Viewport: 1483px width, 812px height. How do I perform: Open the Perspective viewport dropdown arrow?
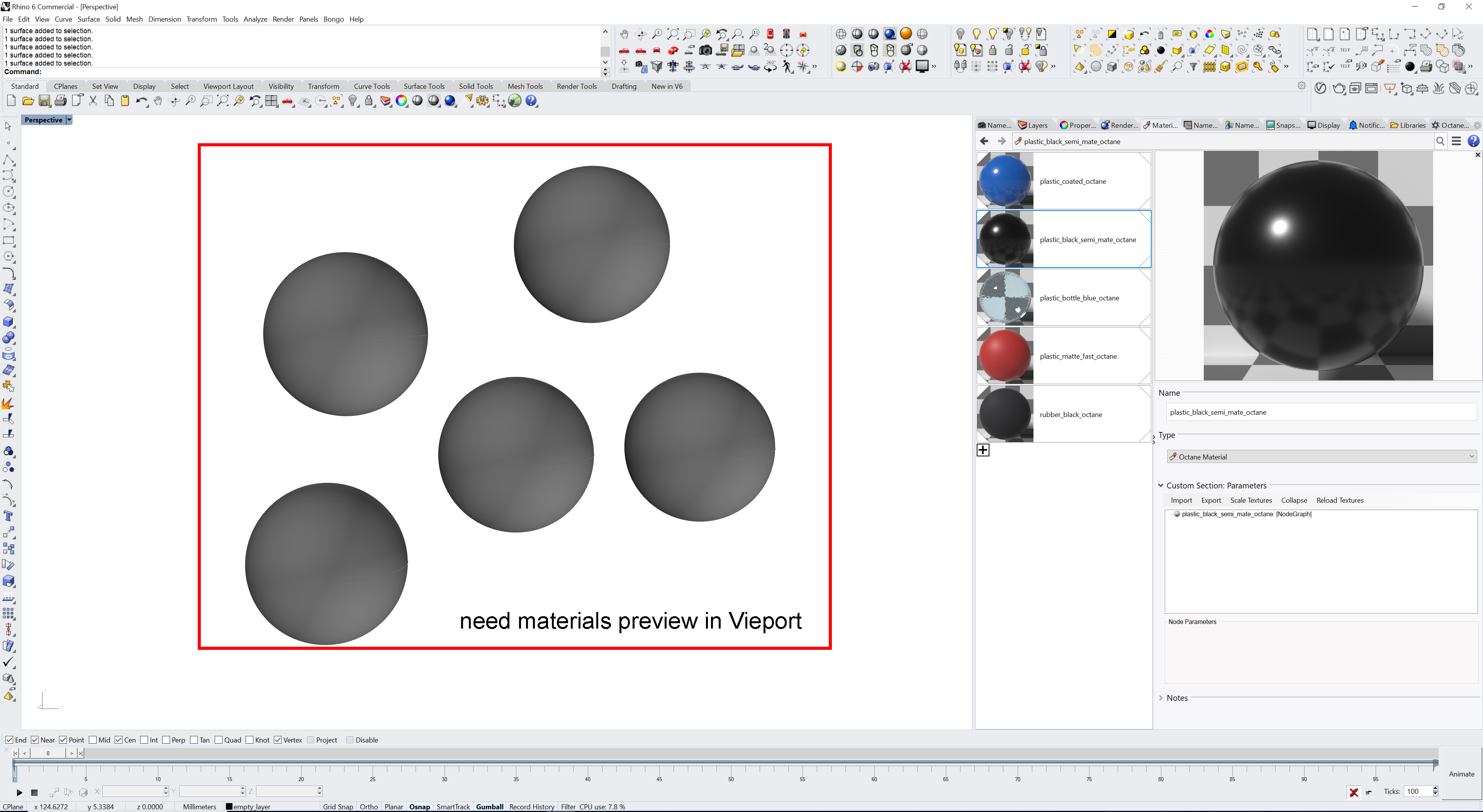(x=69, y=120)
